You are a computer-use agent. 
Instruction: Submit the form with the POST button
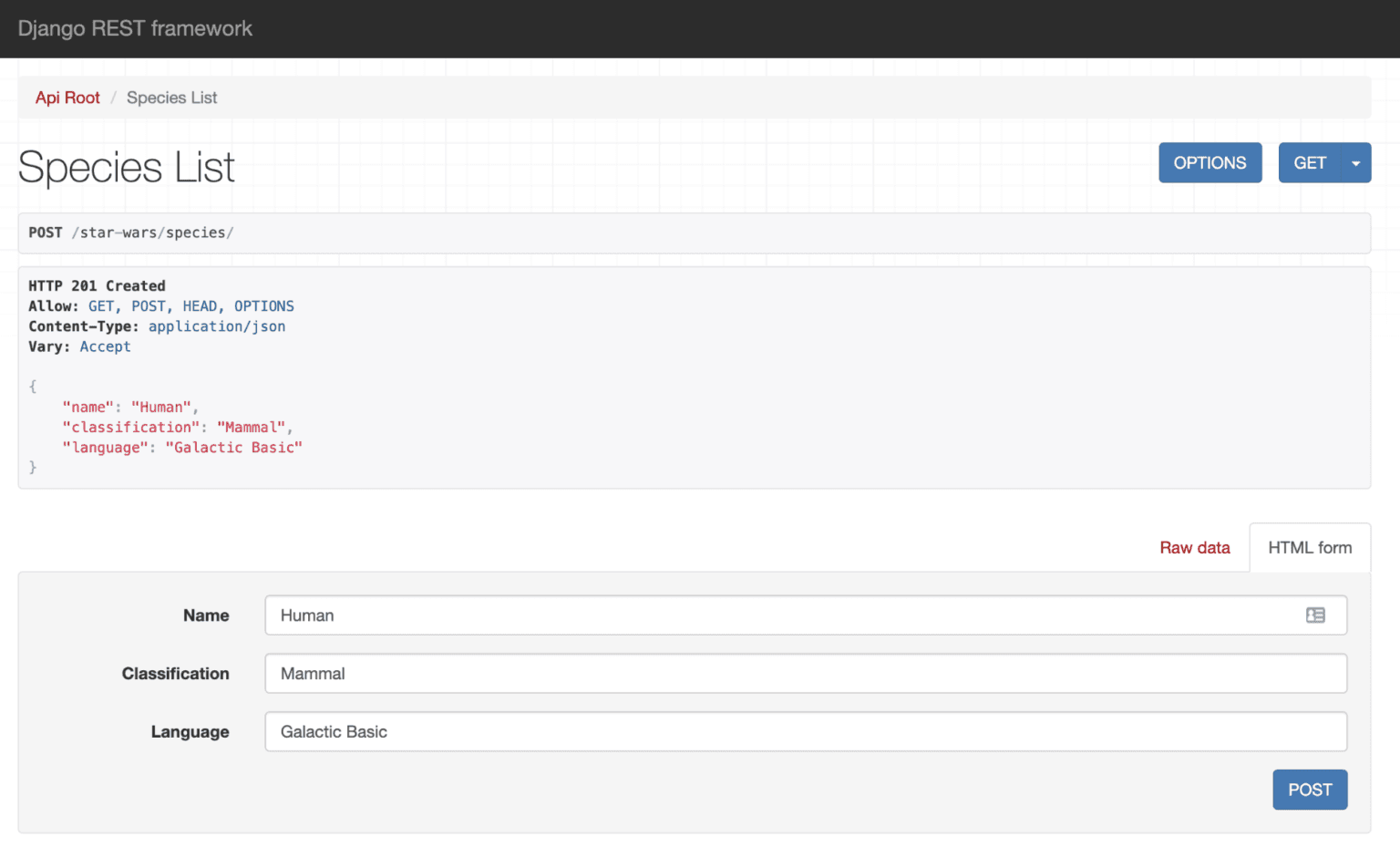(x=1309, y=790)
